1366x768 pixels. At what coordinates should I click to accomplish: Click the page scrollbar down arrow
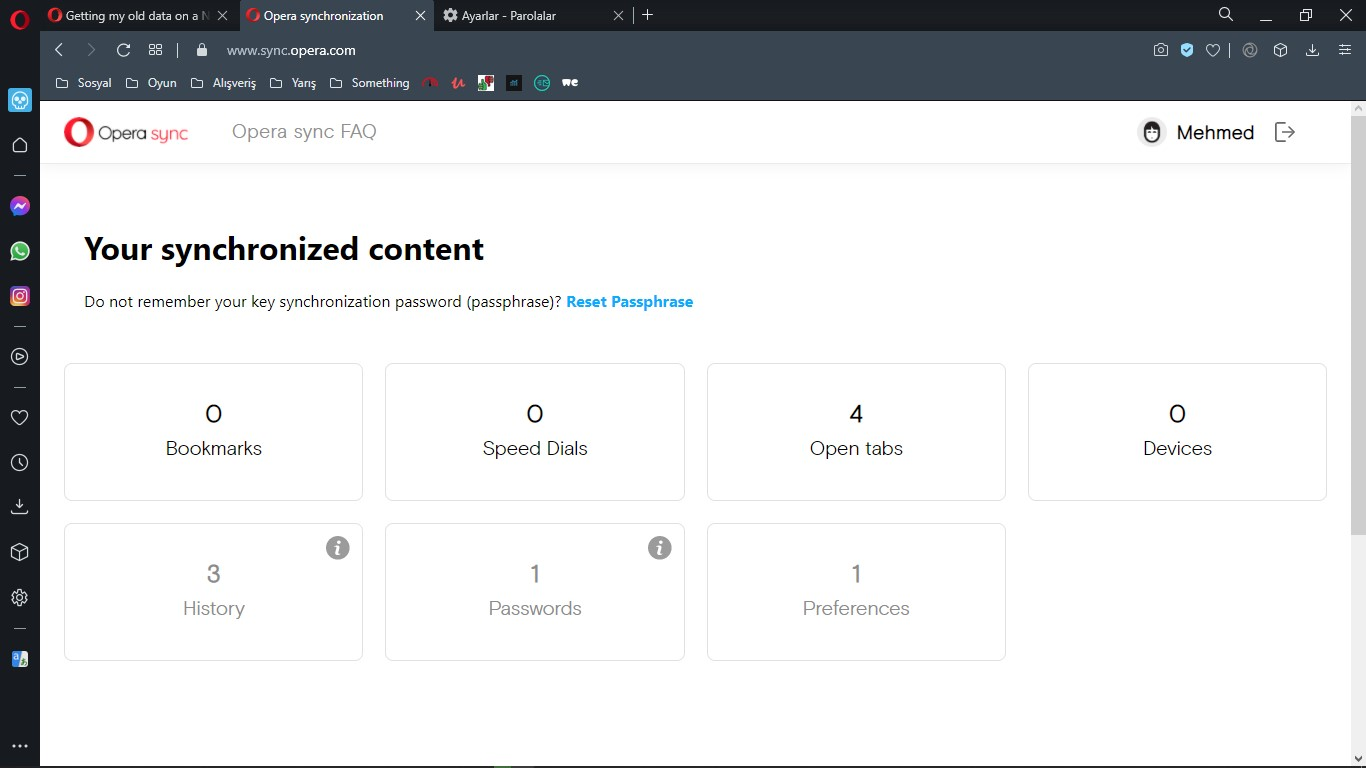(x=1358, y=758)
